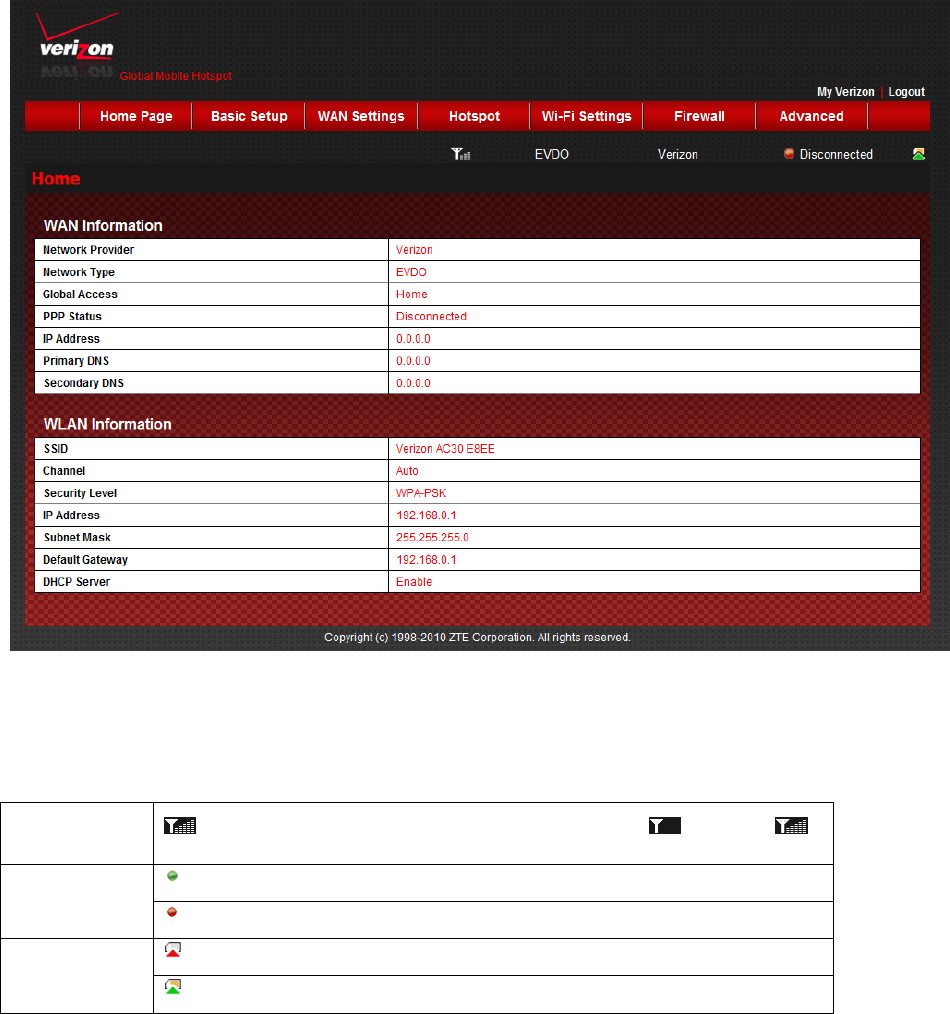Click the My Verizon link

tap(845, 92)
